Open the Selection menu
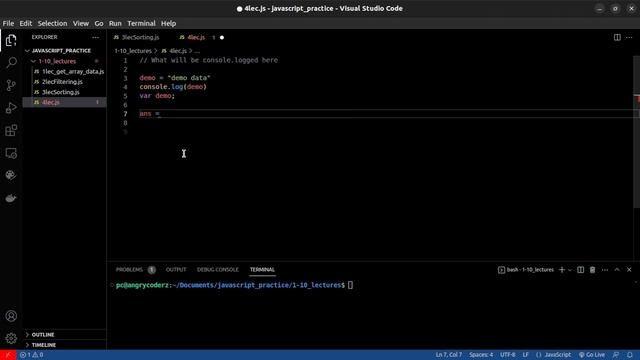 pyautogui.click(x=52, y=23)
